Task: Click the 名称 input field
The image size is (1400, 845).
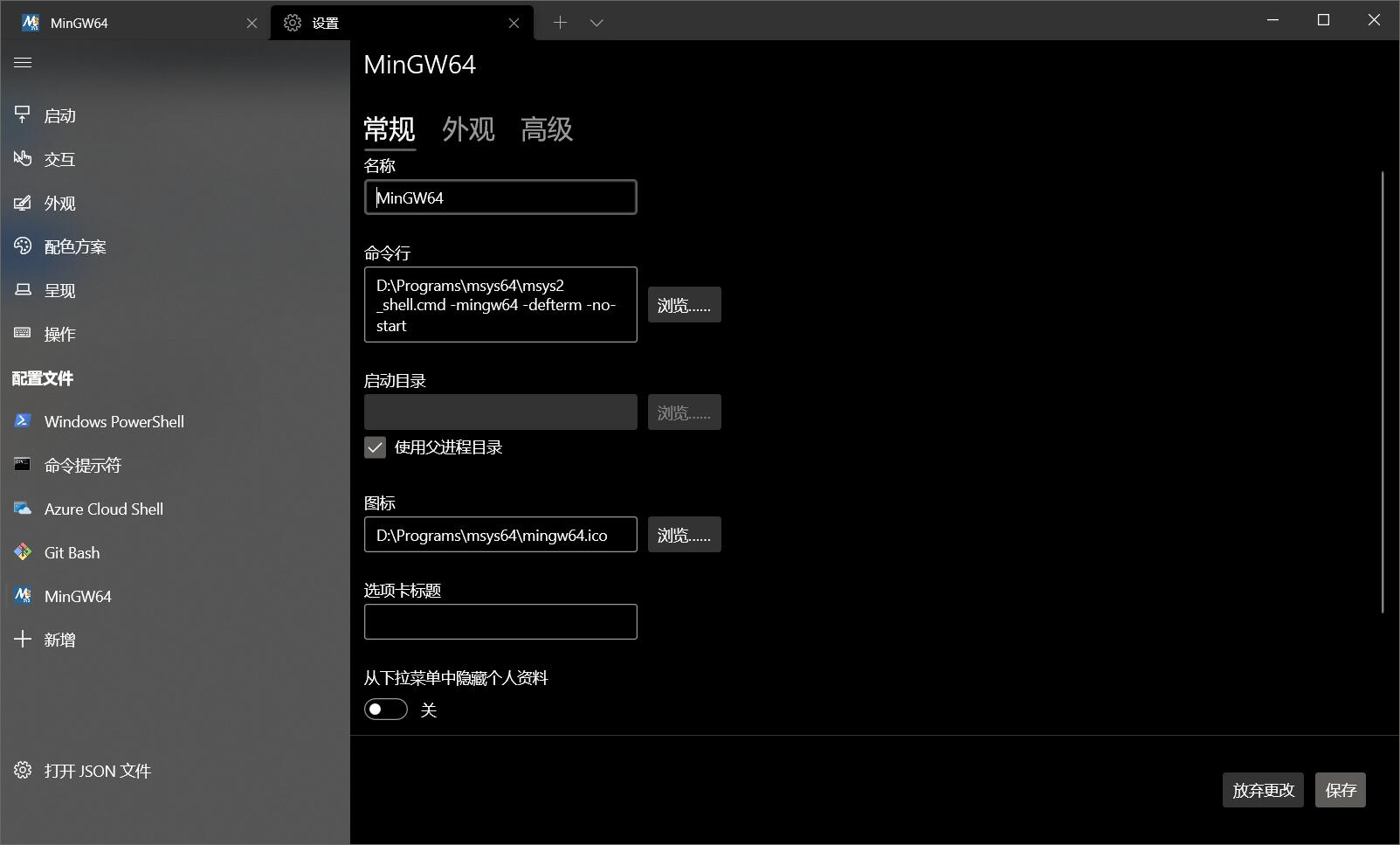Action: [500, 197]
